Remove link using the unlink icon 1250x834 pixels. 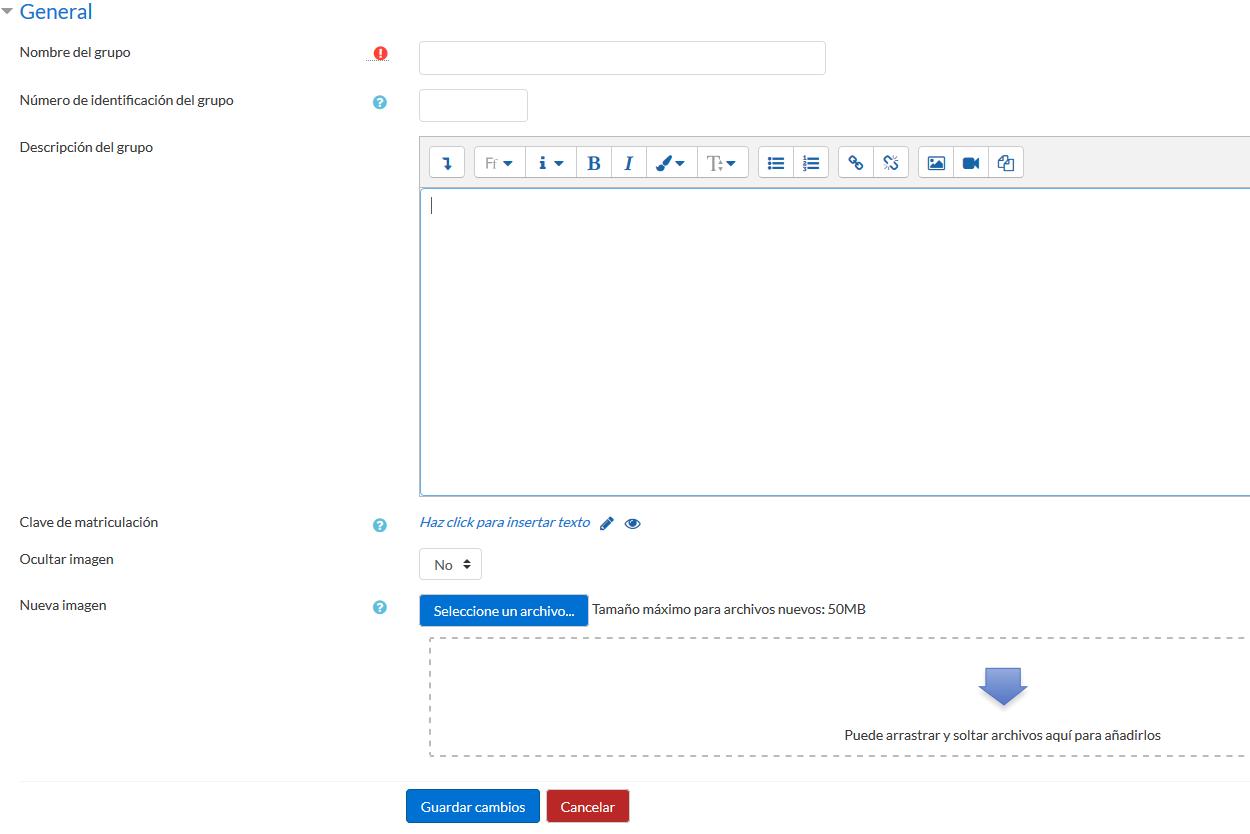891,162
